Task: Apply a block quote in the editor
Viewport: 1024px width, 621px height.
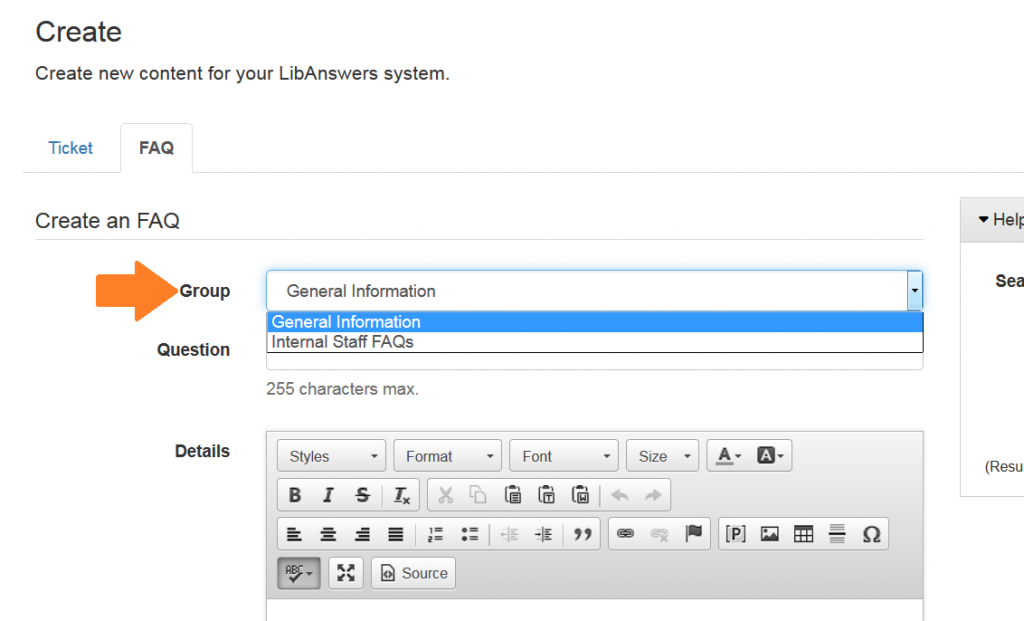Action: click(582, 533)
